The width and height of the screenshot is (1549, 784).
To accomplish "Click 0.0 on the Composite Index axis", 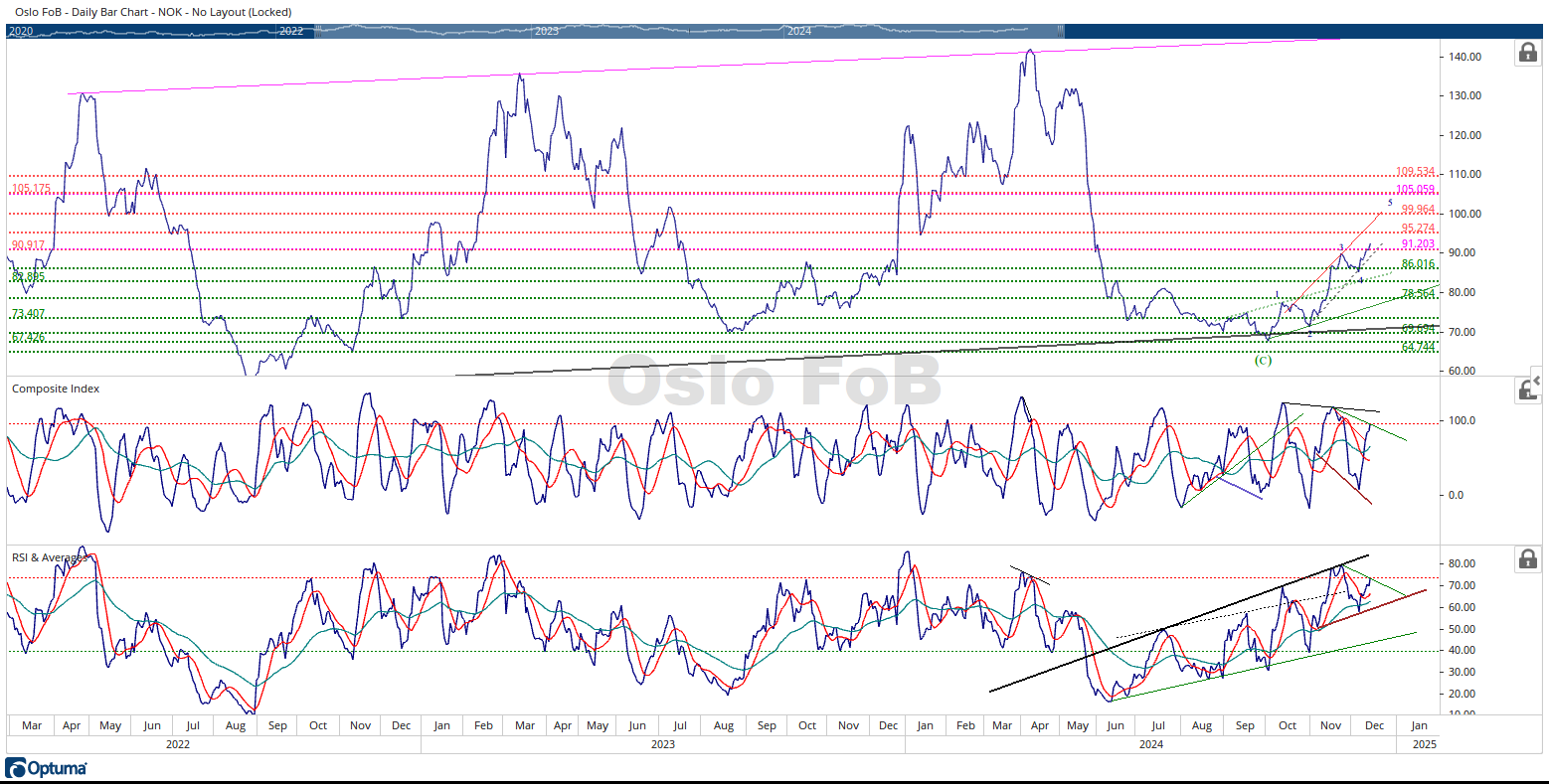I will click(1457, 495).
